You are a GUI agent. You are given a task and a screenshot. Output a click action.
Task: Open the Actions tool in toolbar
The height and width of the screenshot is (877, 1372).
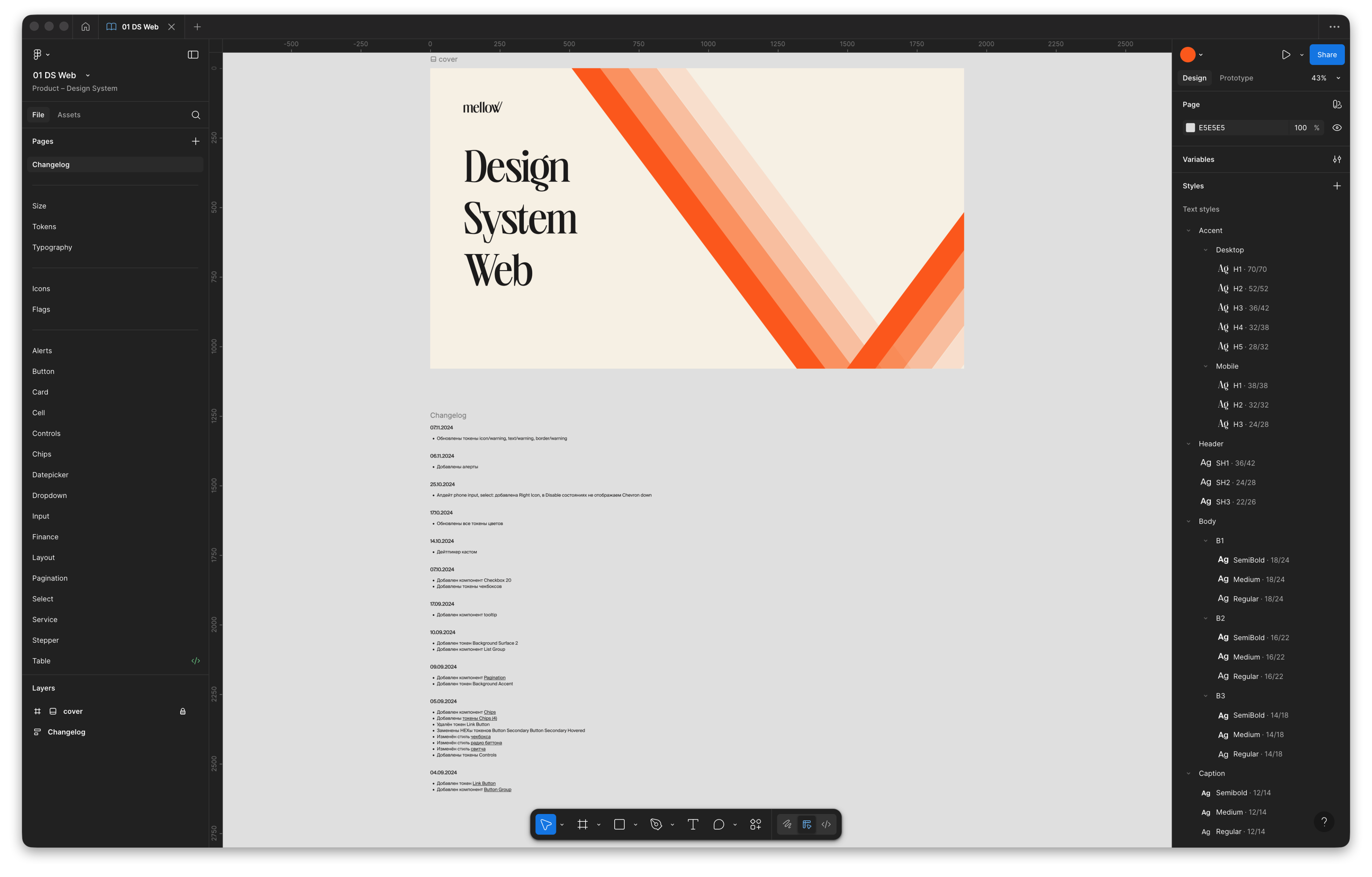point(756,824)
